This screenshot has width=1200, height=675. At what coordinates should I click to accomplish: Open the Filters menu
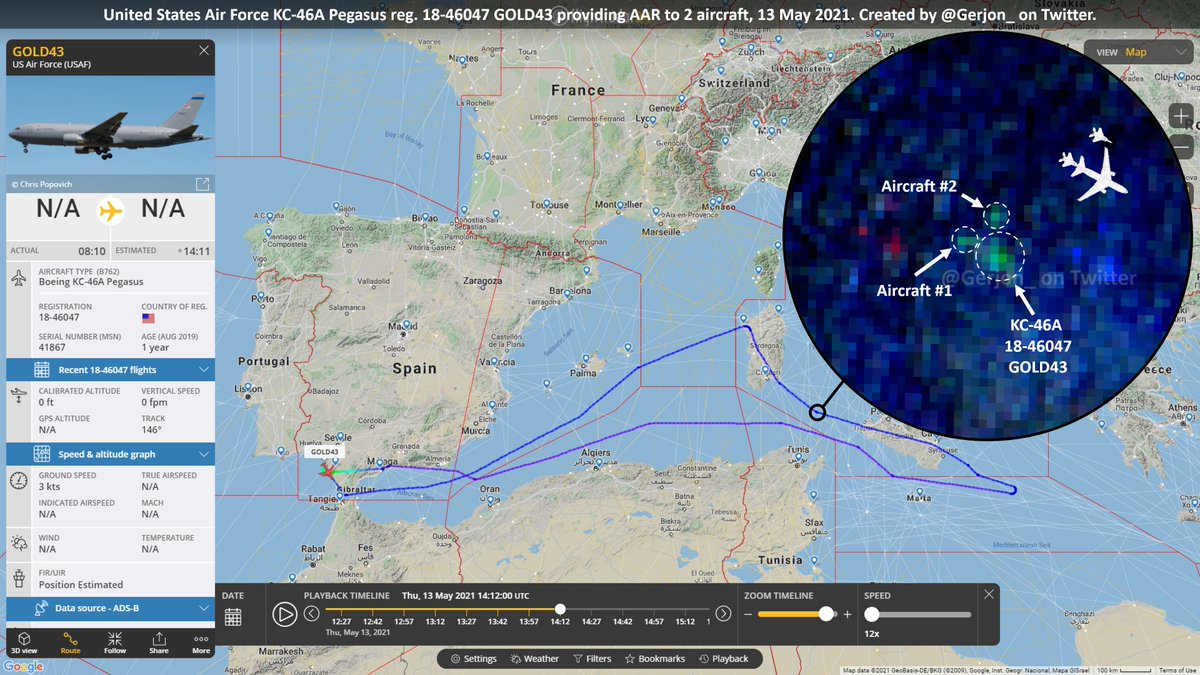pyautogui.click(x=592, y=659)
